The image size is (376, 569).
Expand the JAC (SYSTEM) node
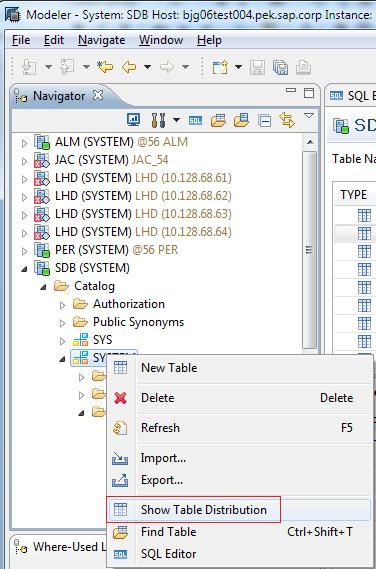coord(24,160)
